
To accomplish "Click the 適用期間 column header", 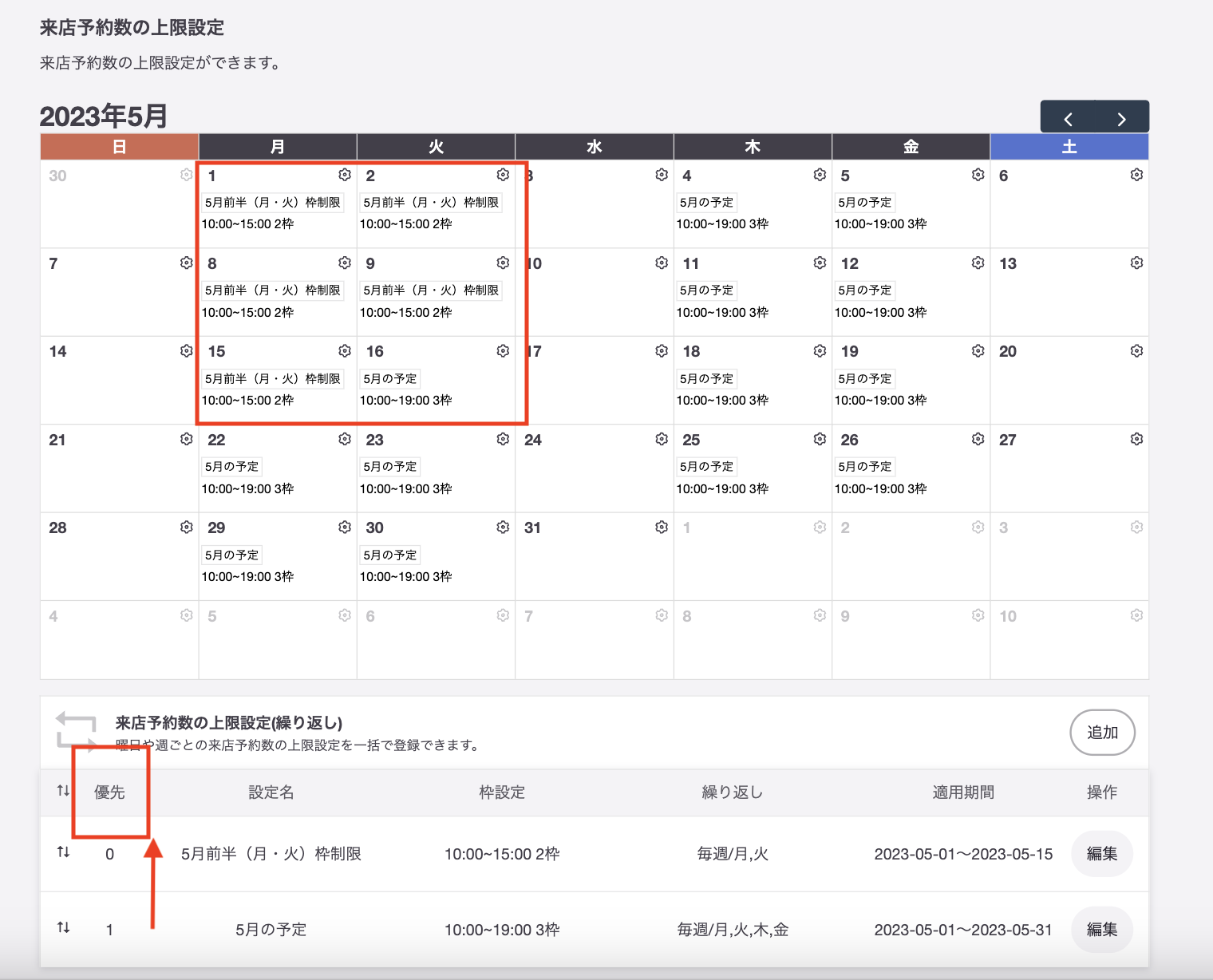I will click(x=963, y=792).
